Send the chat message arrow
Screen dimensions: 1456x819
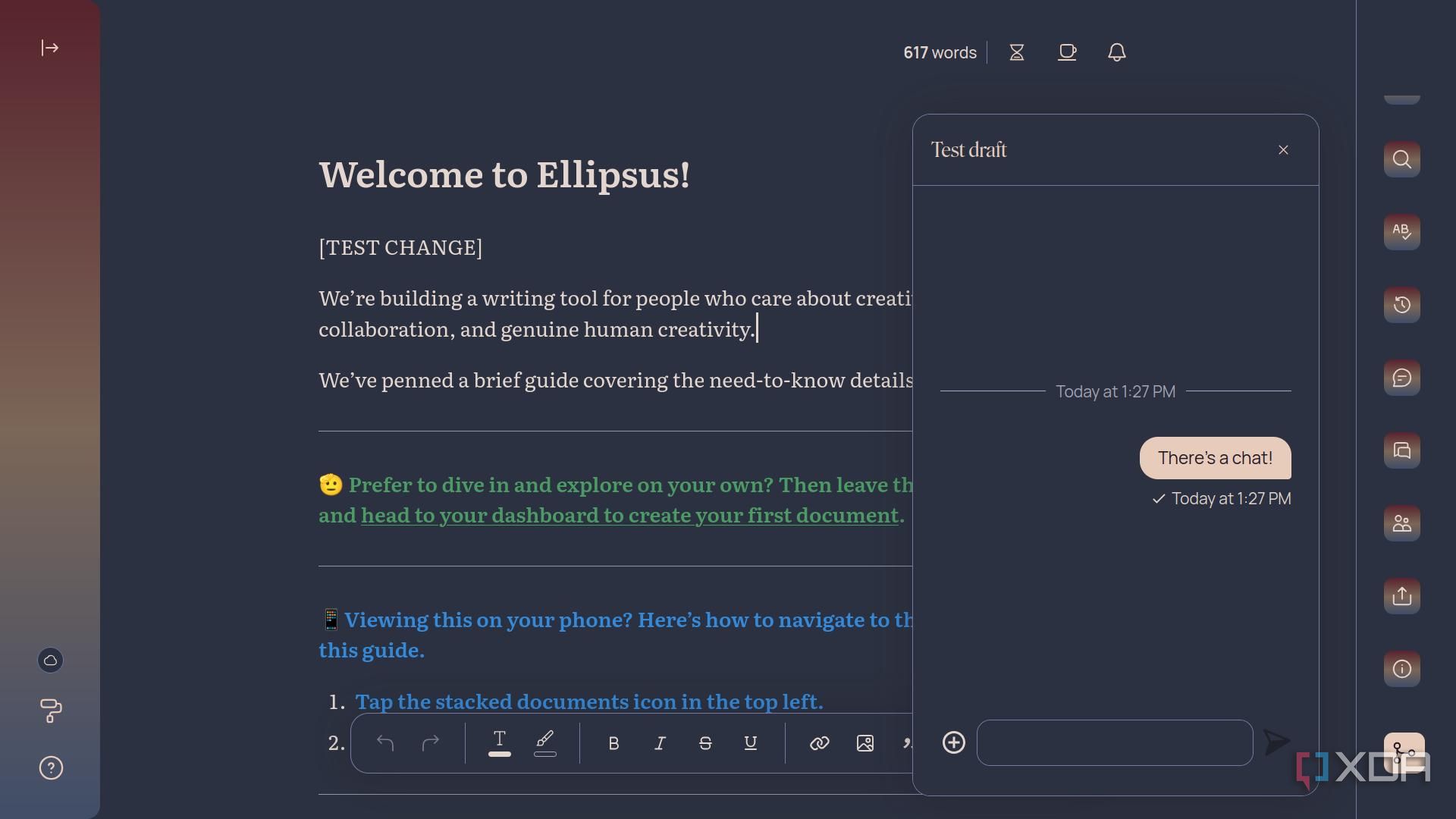(1277, 742)
